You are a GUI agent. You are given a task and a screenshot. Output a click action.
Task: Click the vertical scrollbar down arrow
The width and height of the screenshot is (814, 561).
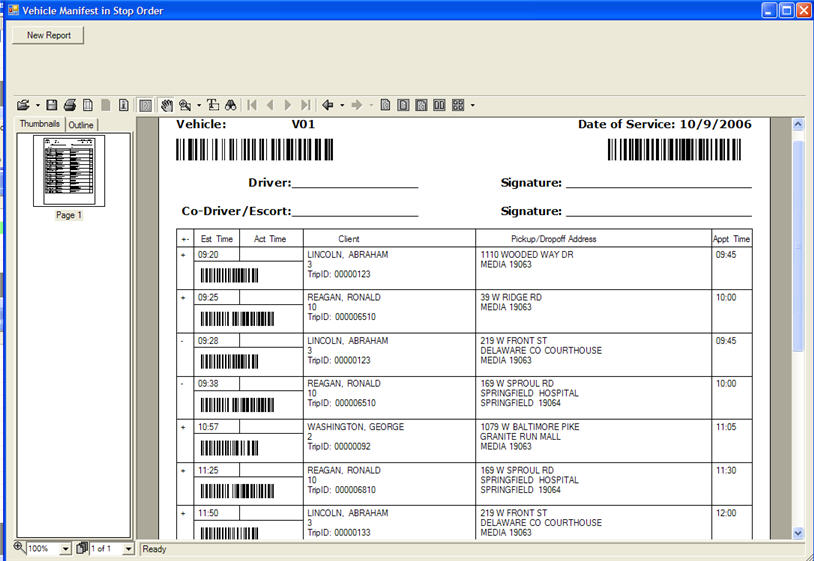(x=798, y=533)
